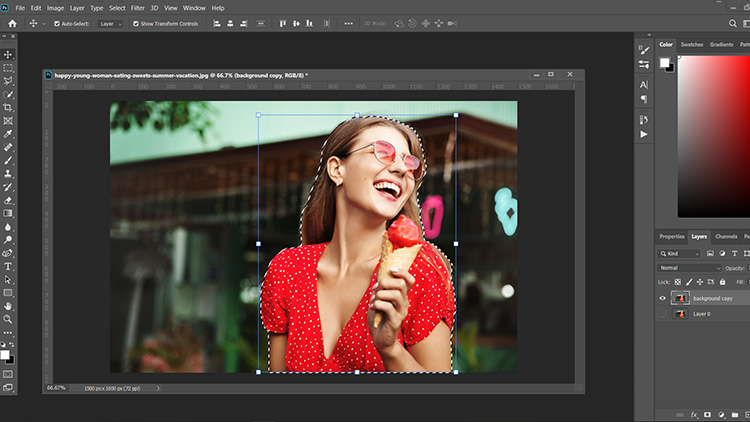Screen dimensions: 750x422
Task: Add a layer mask
Action: [707, 414]
